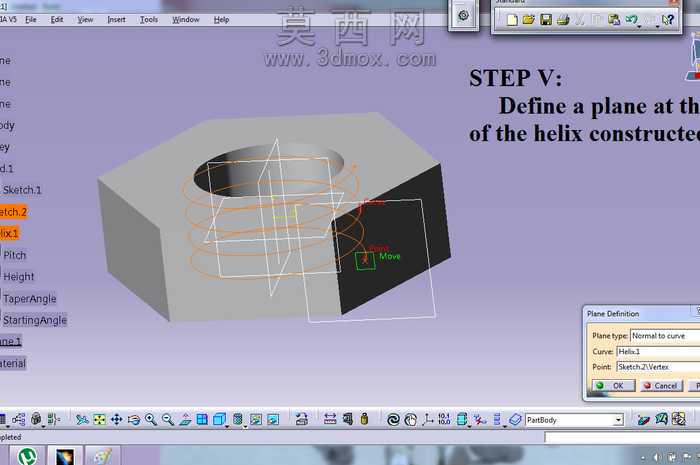
Task: Open the File menu
Action: click(31, 20)
